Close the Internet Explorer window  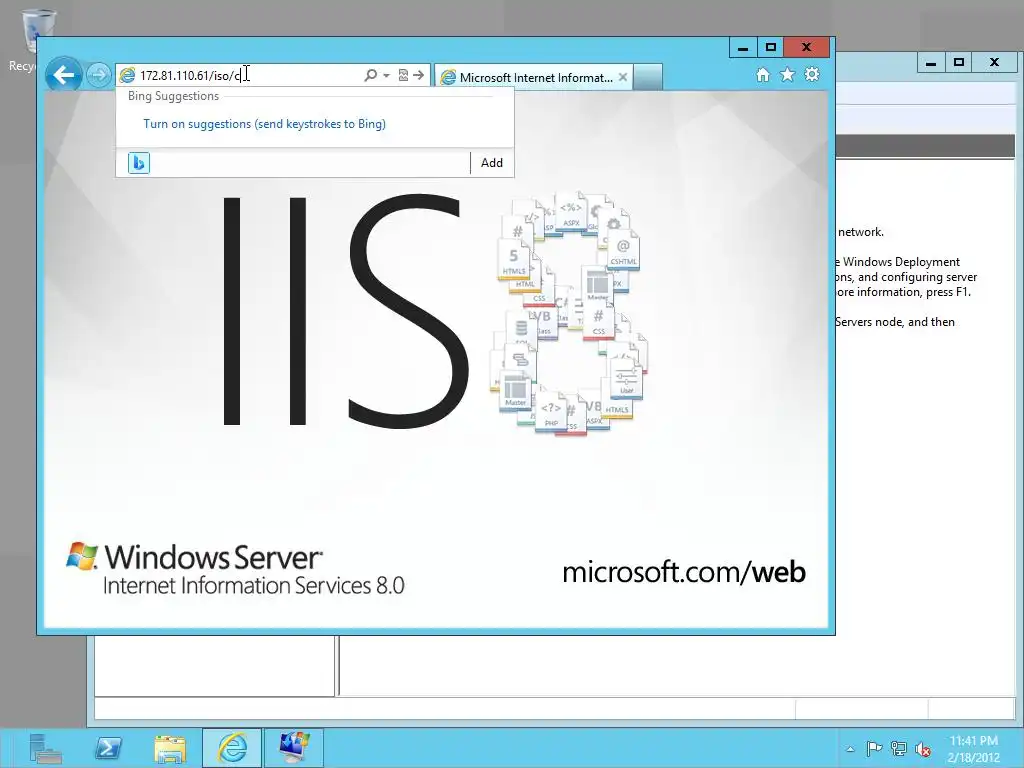[x=807, y=47]
